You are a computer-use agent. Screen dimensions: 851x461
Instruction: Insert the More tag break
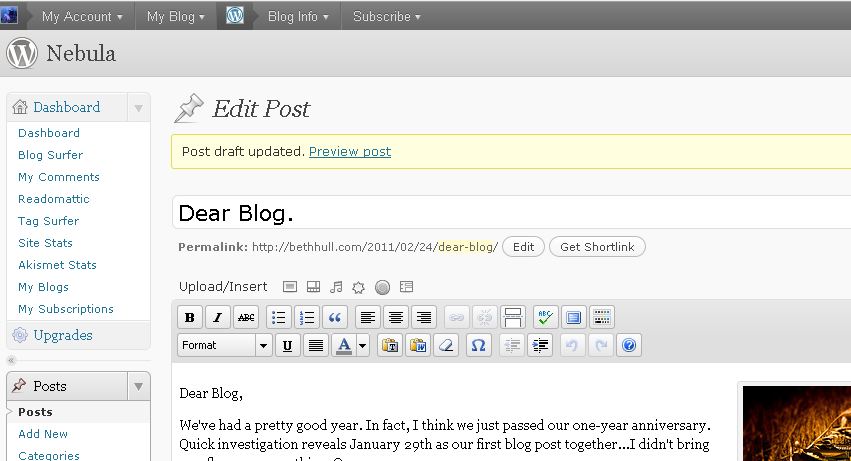click(x=512, y=318)
